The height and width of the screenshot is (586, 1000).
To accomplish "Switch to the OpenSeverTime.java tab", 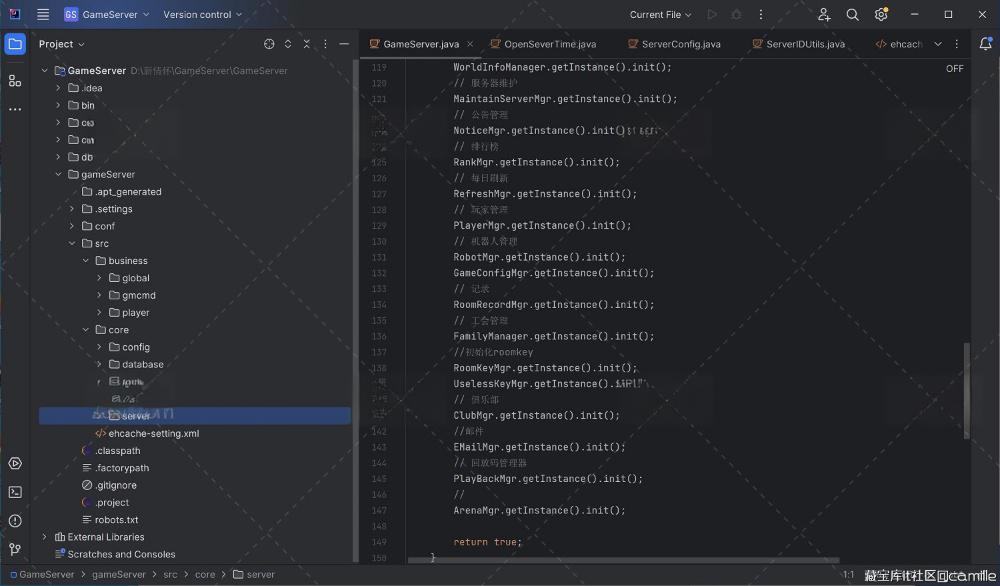I will tap(549, 44).
